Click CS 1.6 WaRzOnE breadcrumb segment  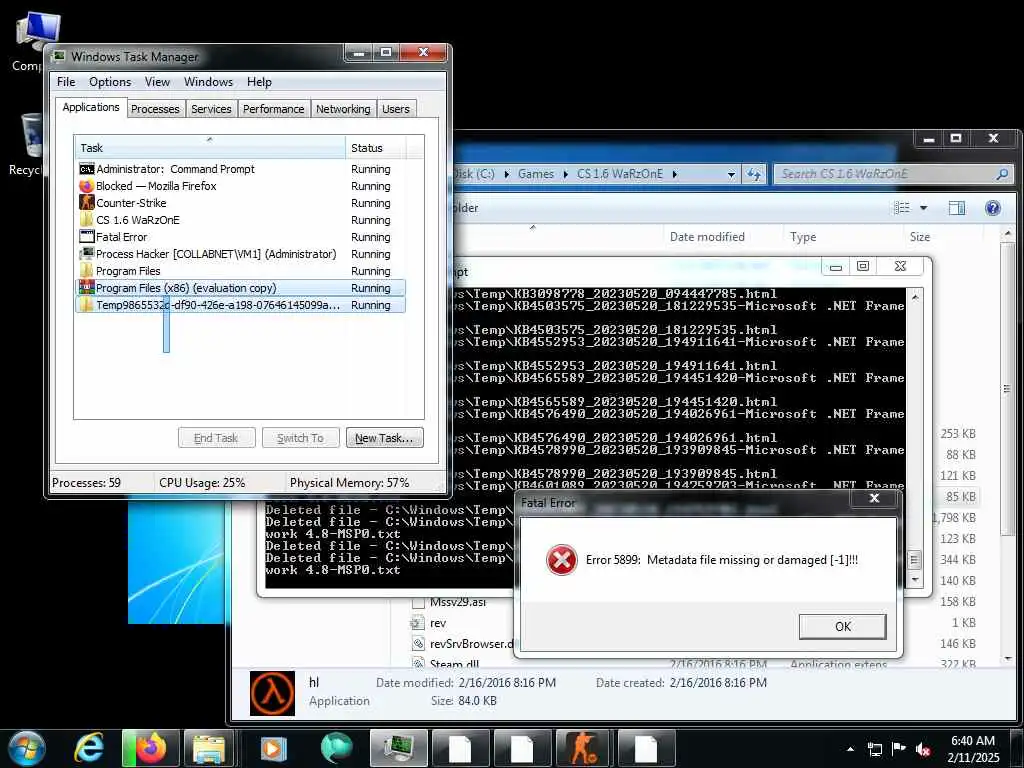[x=620, y=174]
